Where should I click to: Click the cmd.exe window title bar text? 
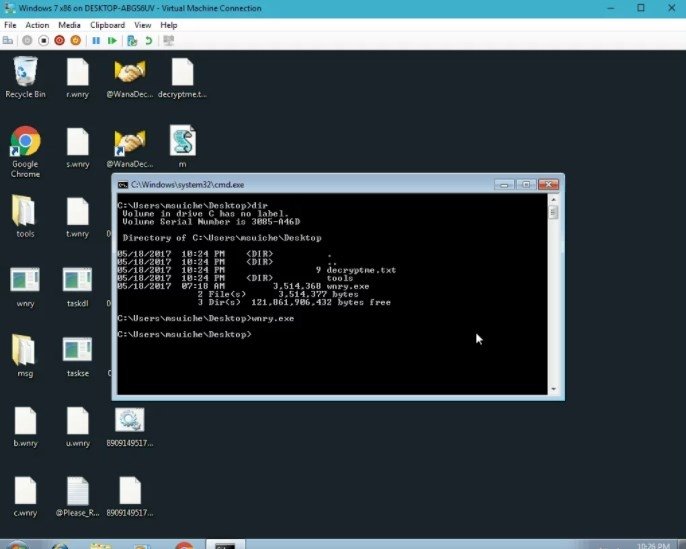188,185
